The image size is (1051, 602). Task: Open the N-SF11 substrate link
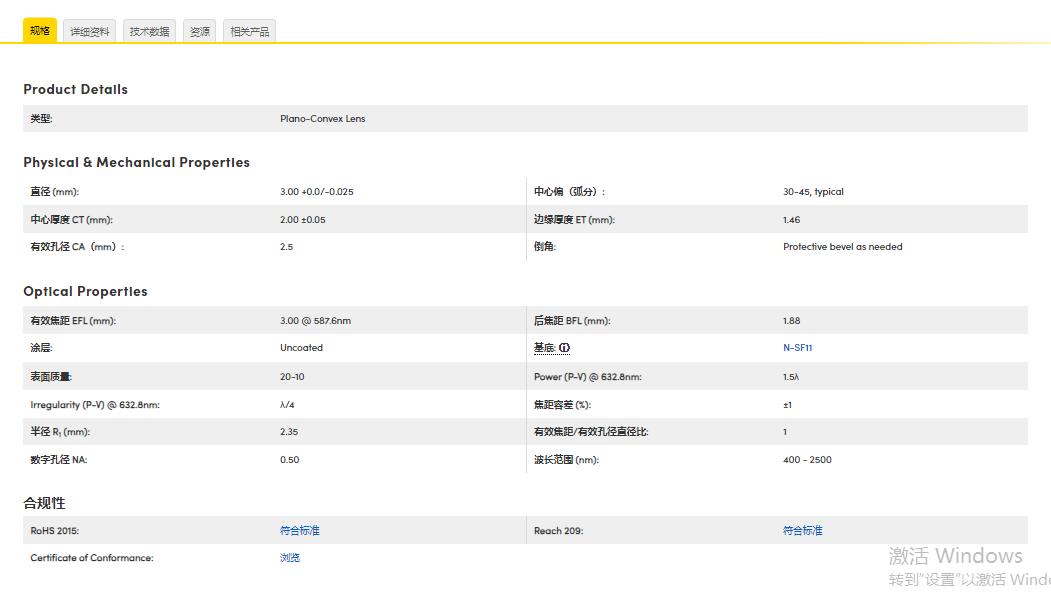(797, 348)
